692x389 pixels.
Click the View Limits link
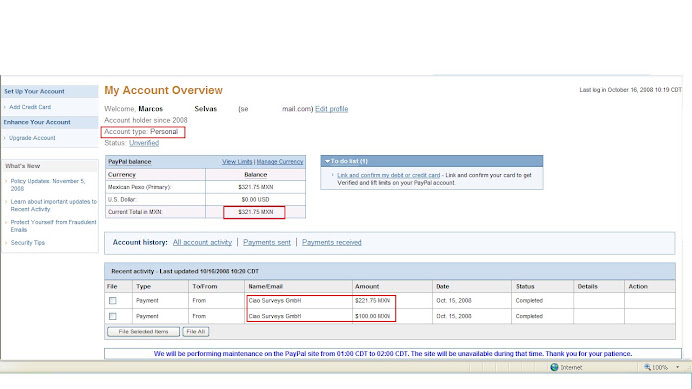tap(237, 162)
